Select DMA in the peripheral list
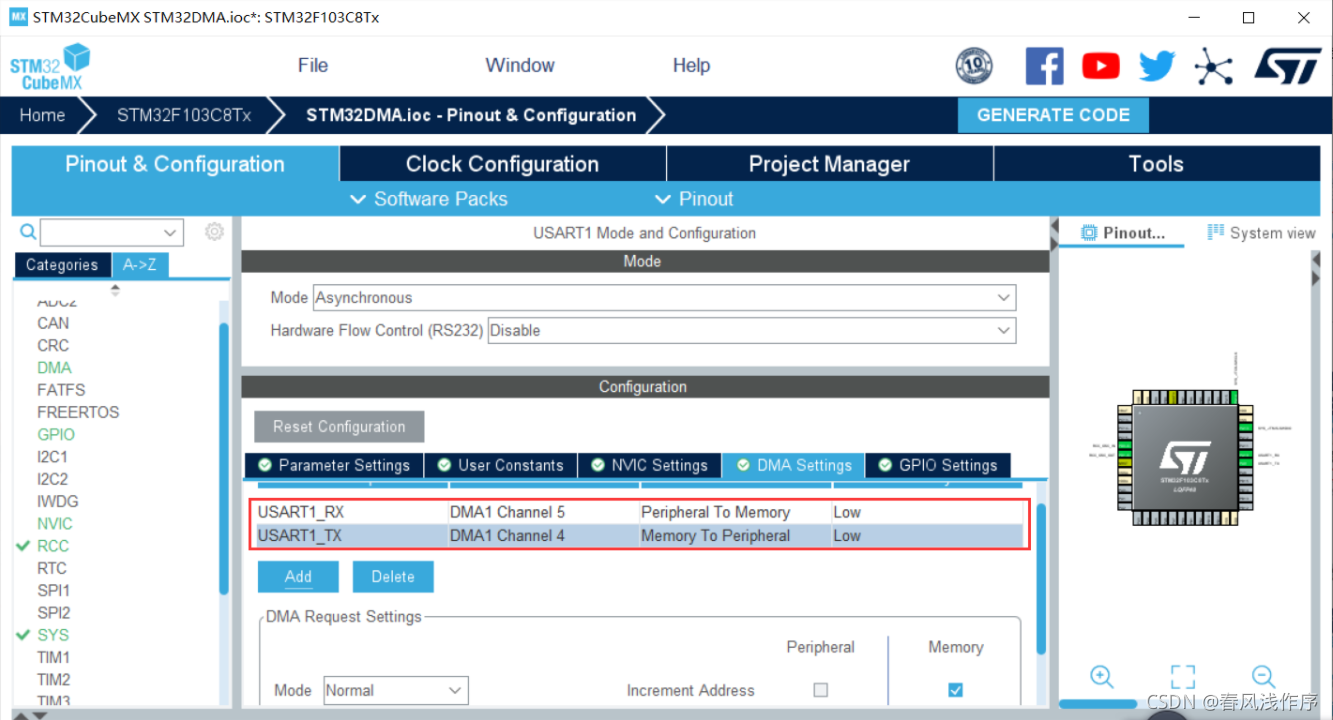Viewport: 1333px width, 720px height. [54, 368]
